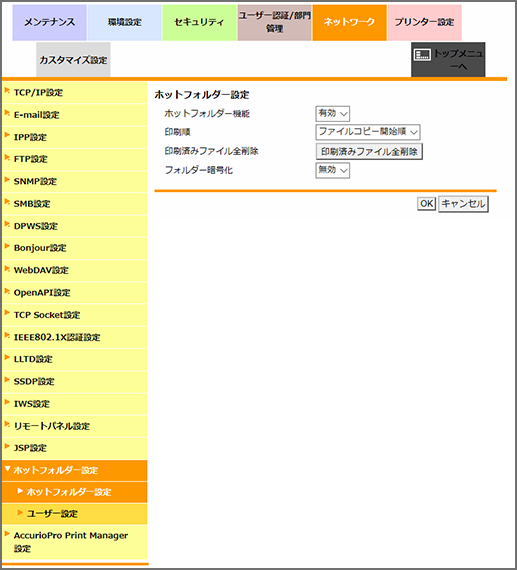Select DPWS設定 menu entry
The width and height of the screenshot is (517, 570).
coord(75,226)
